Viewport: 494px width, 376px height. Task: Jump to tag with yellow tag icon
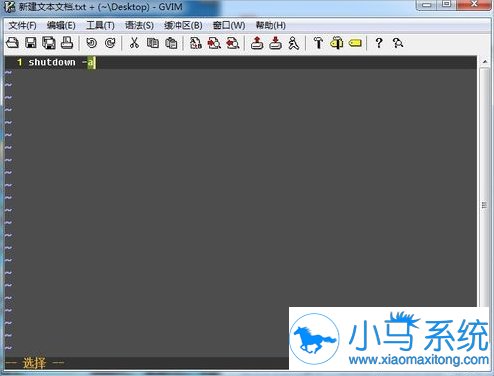point(355,43)
